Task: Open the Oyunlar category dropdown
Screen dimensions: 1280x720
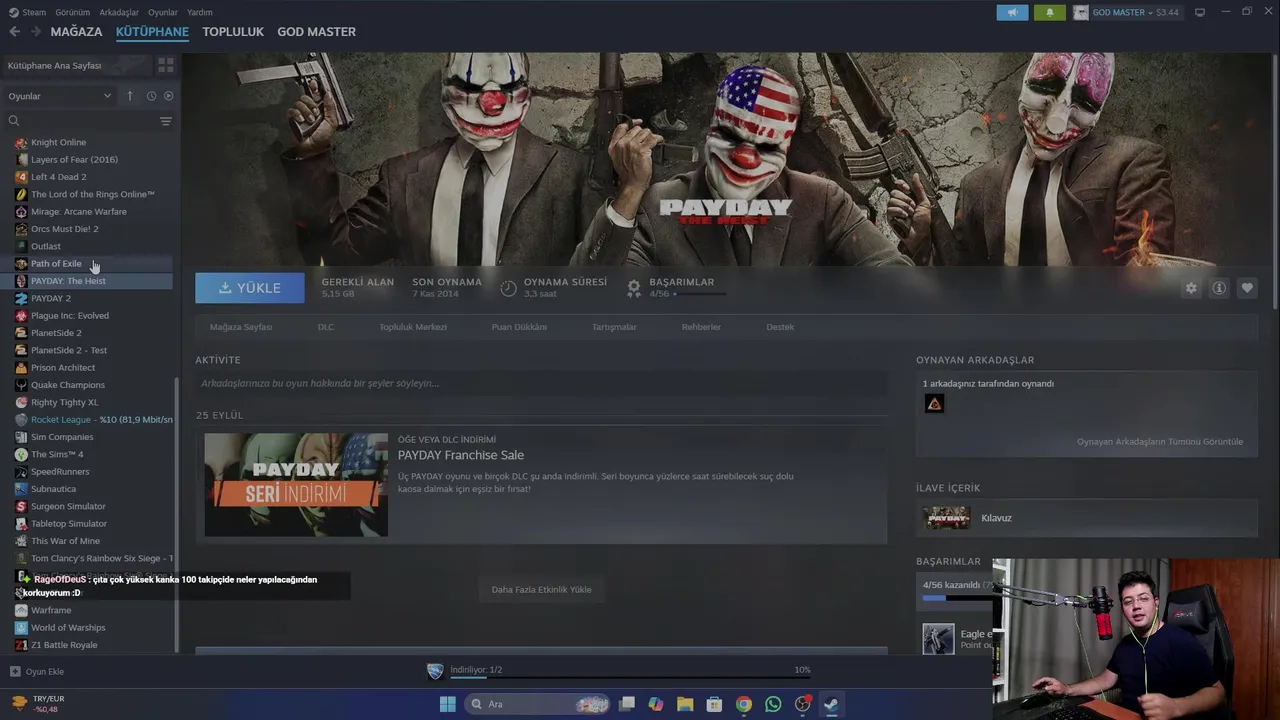Action: (60, 96)
